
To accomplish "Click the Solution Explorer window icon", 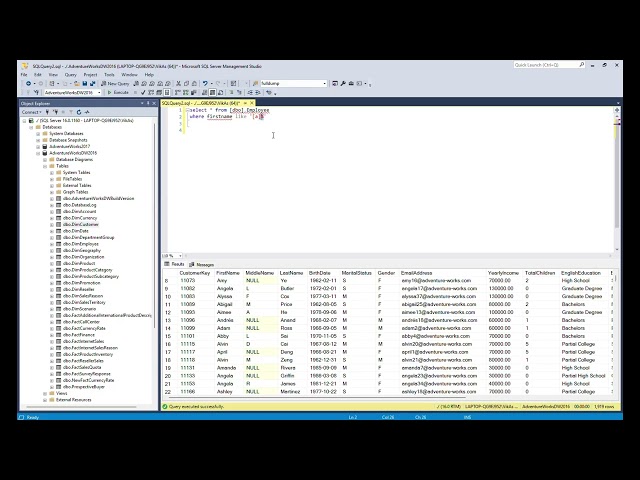I will (x=335, y=83).
